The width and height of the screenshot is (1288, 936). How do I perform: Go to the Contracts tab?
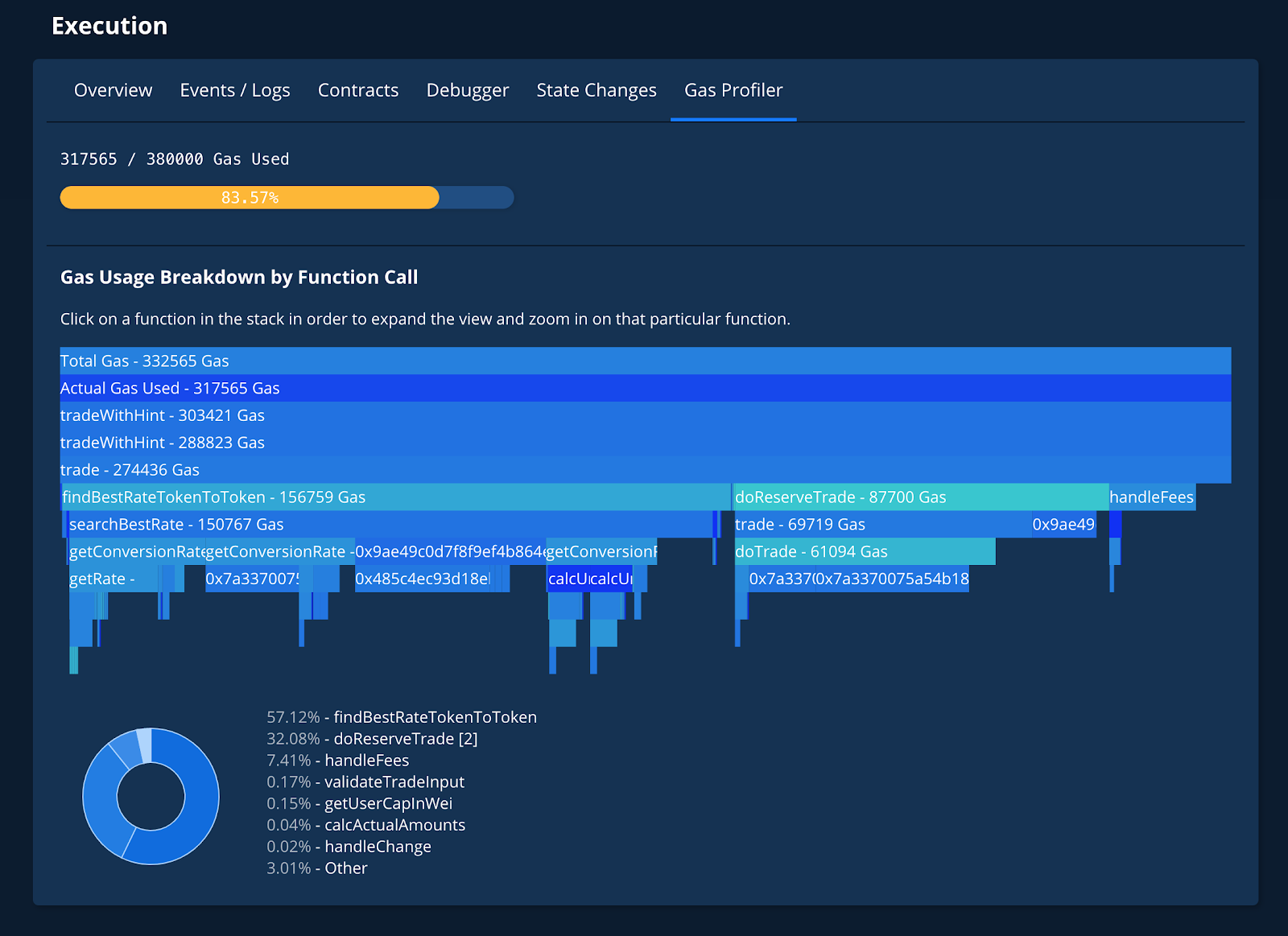point(358,90)
